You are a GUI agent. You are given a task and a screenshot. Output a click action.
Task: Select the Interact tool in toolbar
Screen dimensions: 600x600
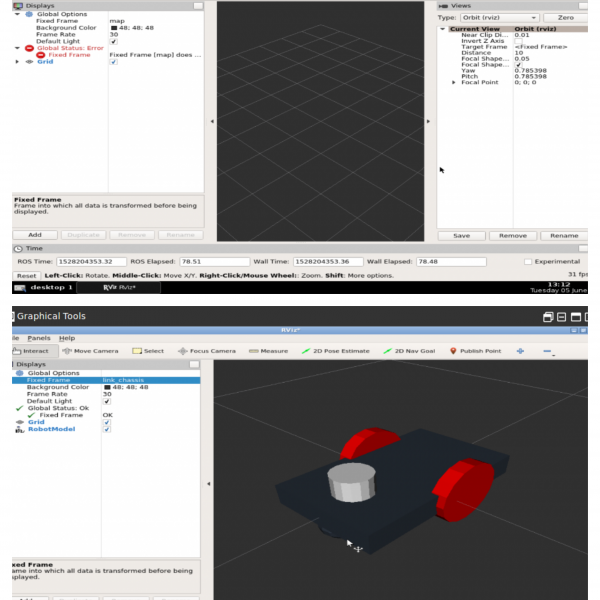35,351
